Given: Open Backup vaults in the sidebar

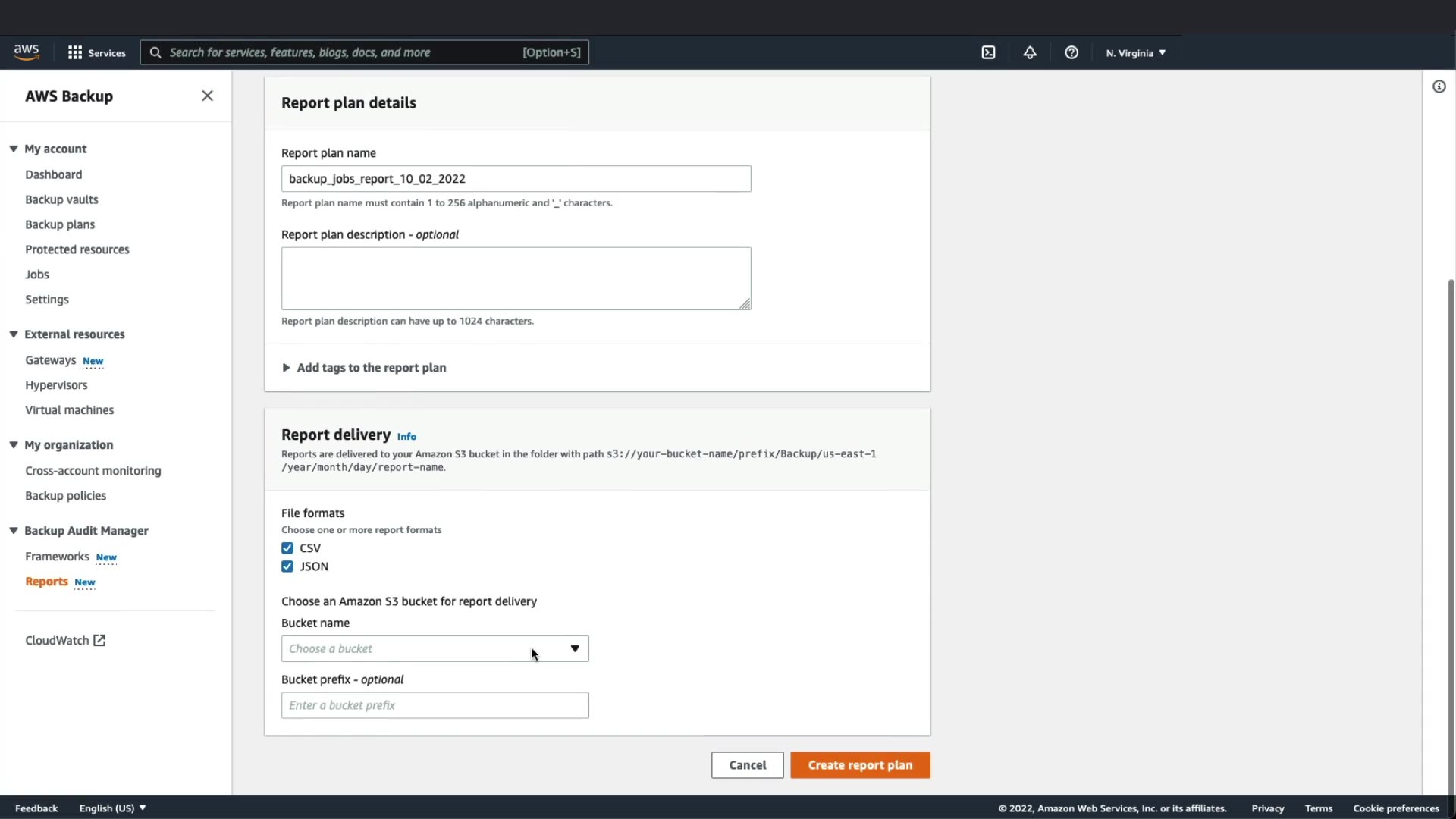Looking at the screenshot, I should tap(61, 199).
